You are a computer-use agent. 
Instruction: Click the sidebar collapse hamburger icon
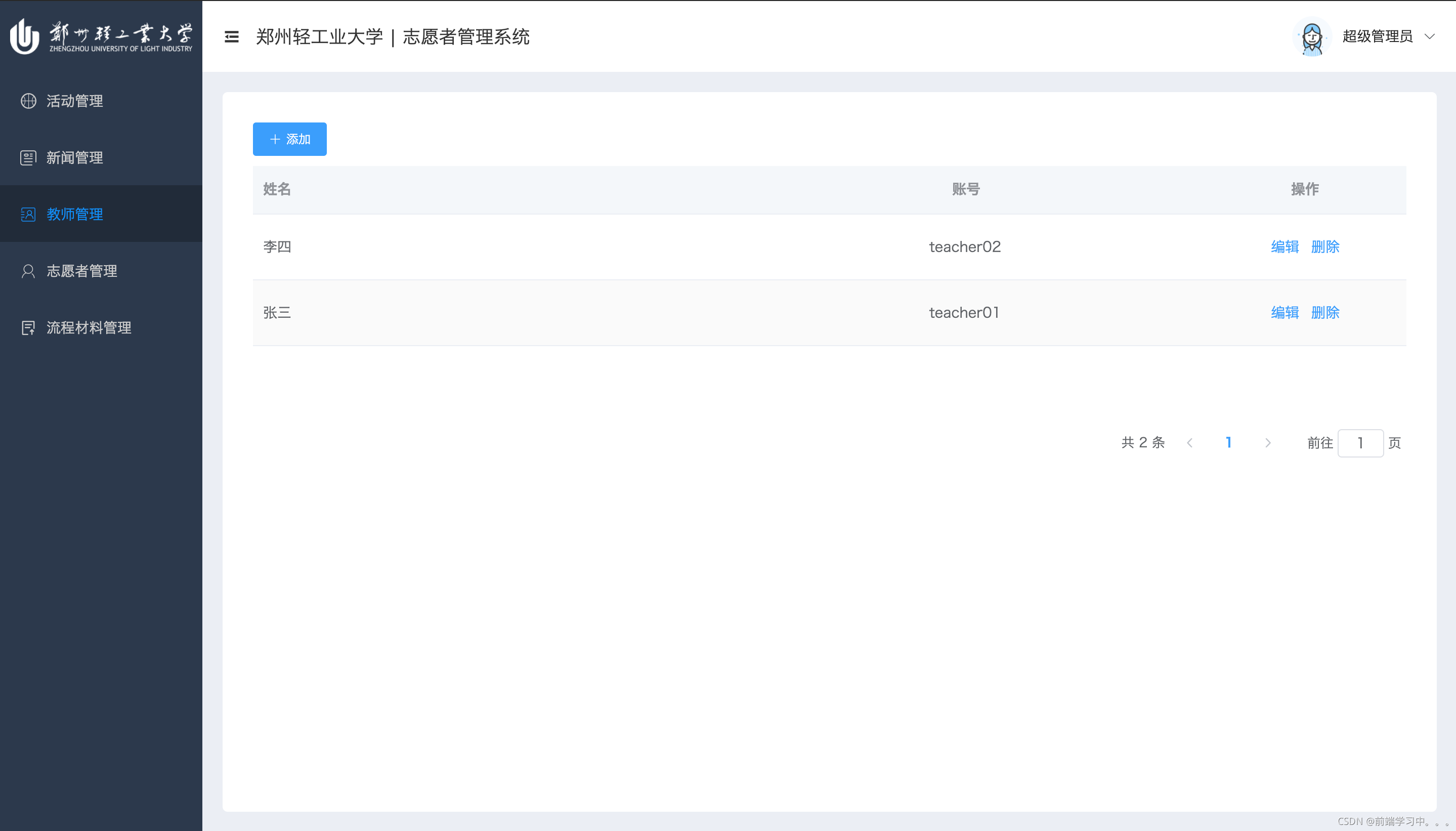(x=232, y=37)
